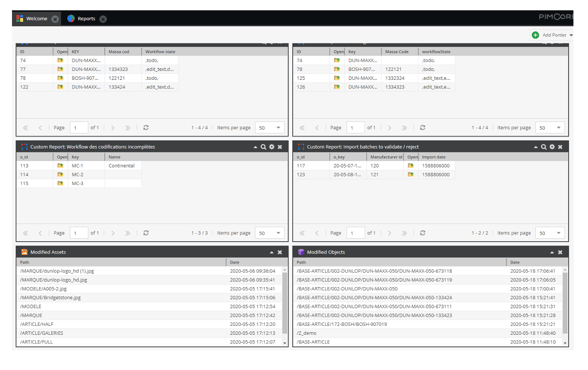Click the page number field in Workflow des codifications report

(79, 233)
